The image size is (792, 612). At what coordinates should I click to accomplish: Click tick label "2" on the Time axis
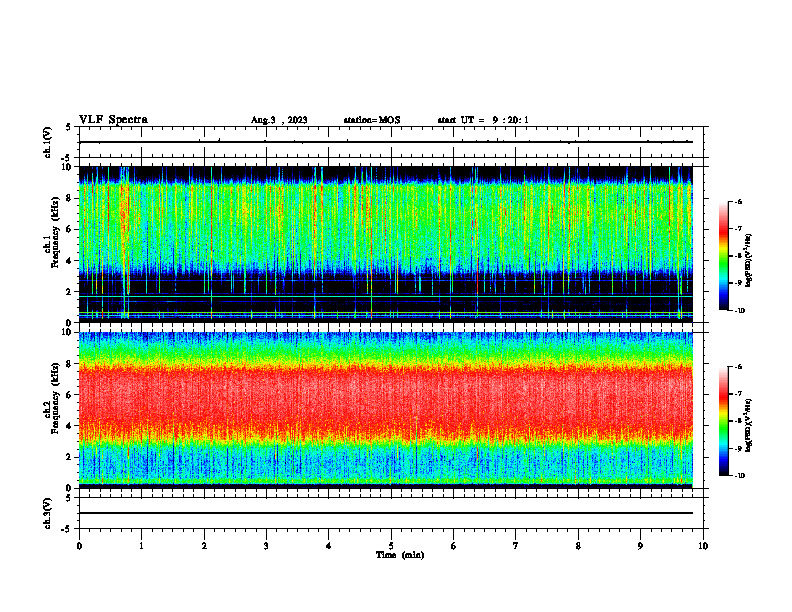click(204, 546)
